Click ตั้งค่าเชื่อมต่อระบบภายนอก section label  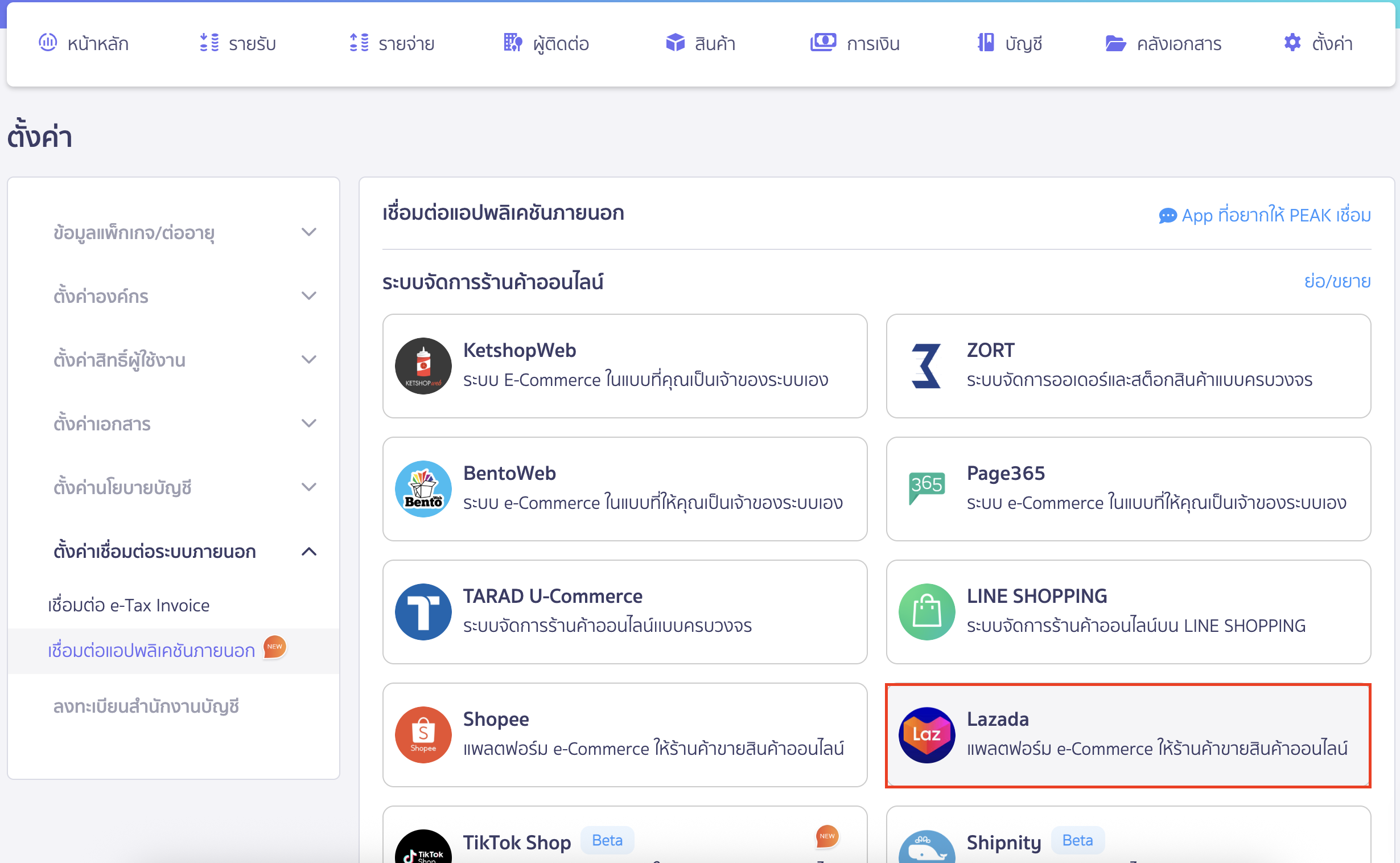[x=155, y=552]
